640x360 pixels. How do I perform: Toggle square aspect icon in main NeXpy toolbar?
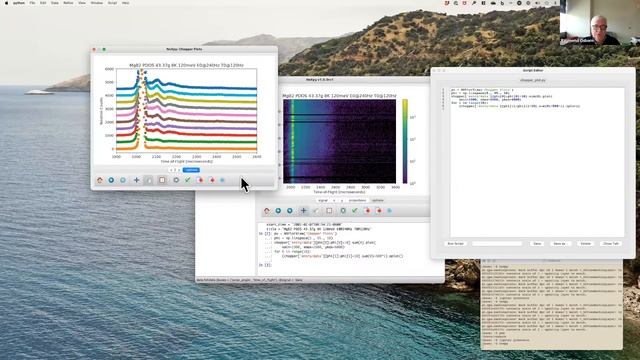coord(329,211)
